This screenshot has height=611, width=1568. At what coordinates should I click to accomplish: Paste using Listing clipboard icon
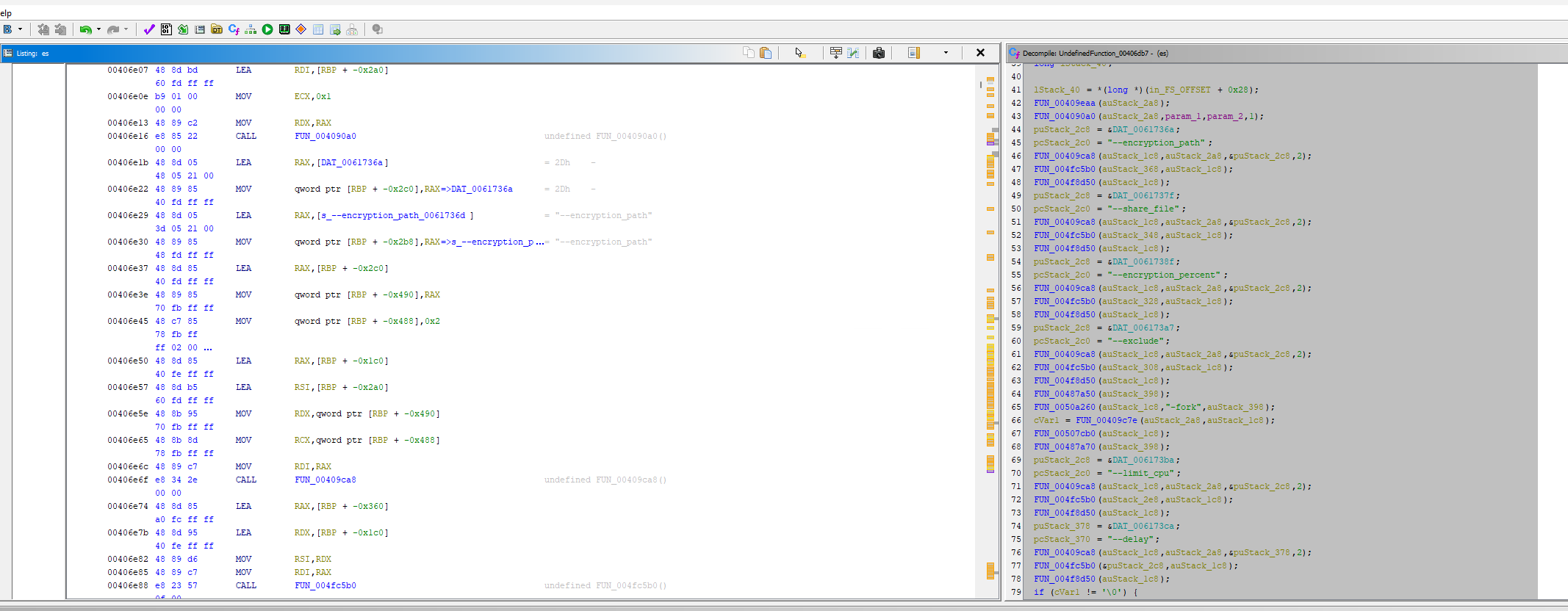pyautogui.click(x=766, y=52)
